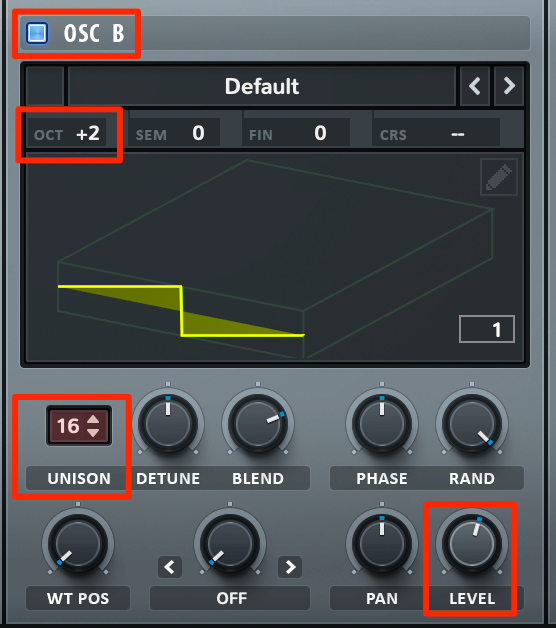Select previous warp mode left of OFF
556x628 pixels.
click(x=170, y=567)
